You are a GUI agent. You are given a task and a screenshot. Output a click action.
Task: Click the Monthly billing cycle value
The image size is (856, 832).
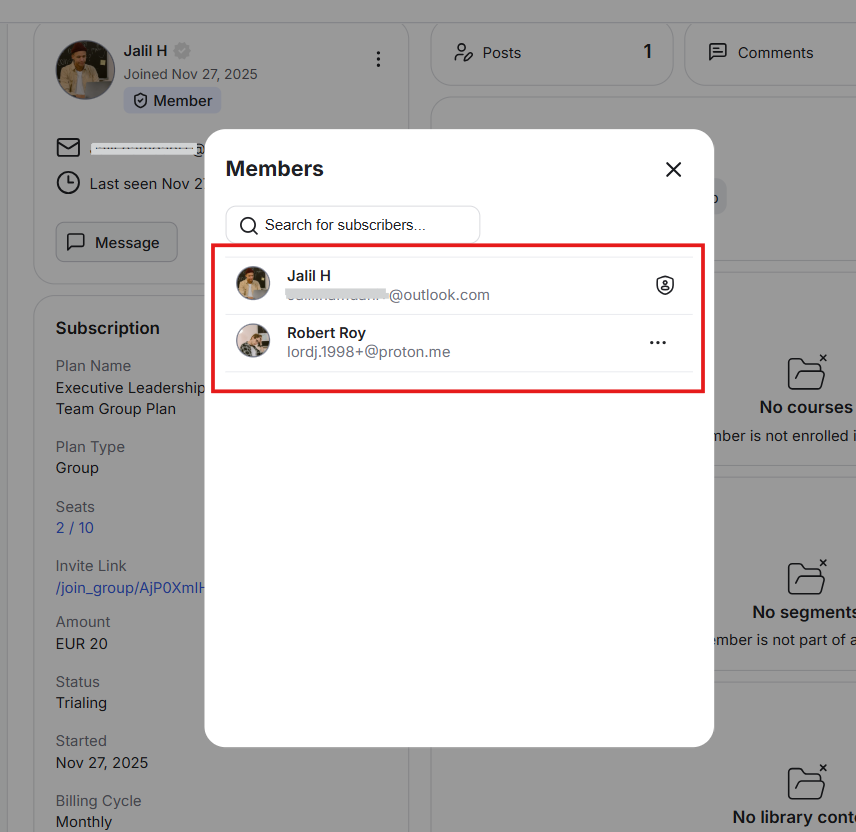(x=84, y=822)
